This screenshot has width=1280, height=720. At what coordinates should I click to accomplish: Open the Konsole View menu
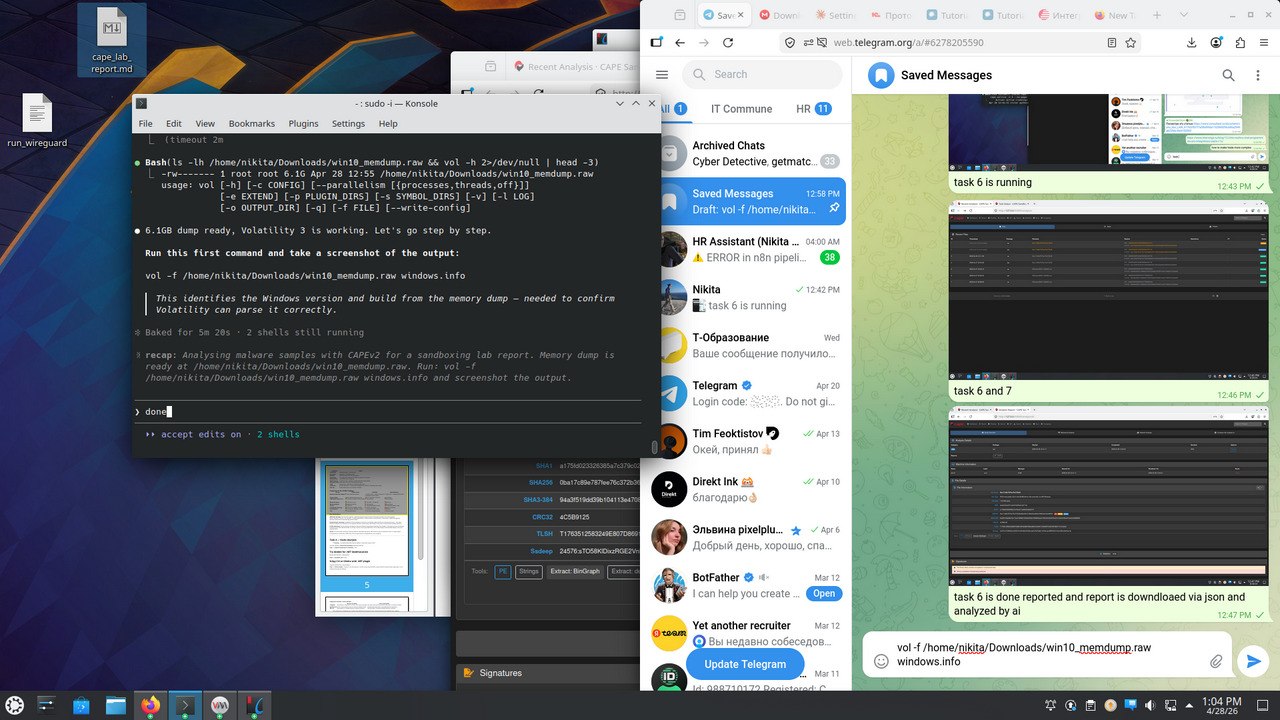click(x=205, y=124)
